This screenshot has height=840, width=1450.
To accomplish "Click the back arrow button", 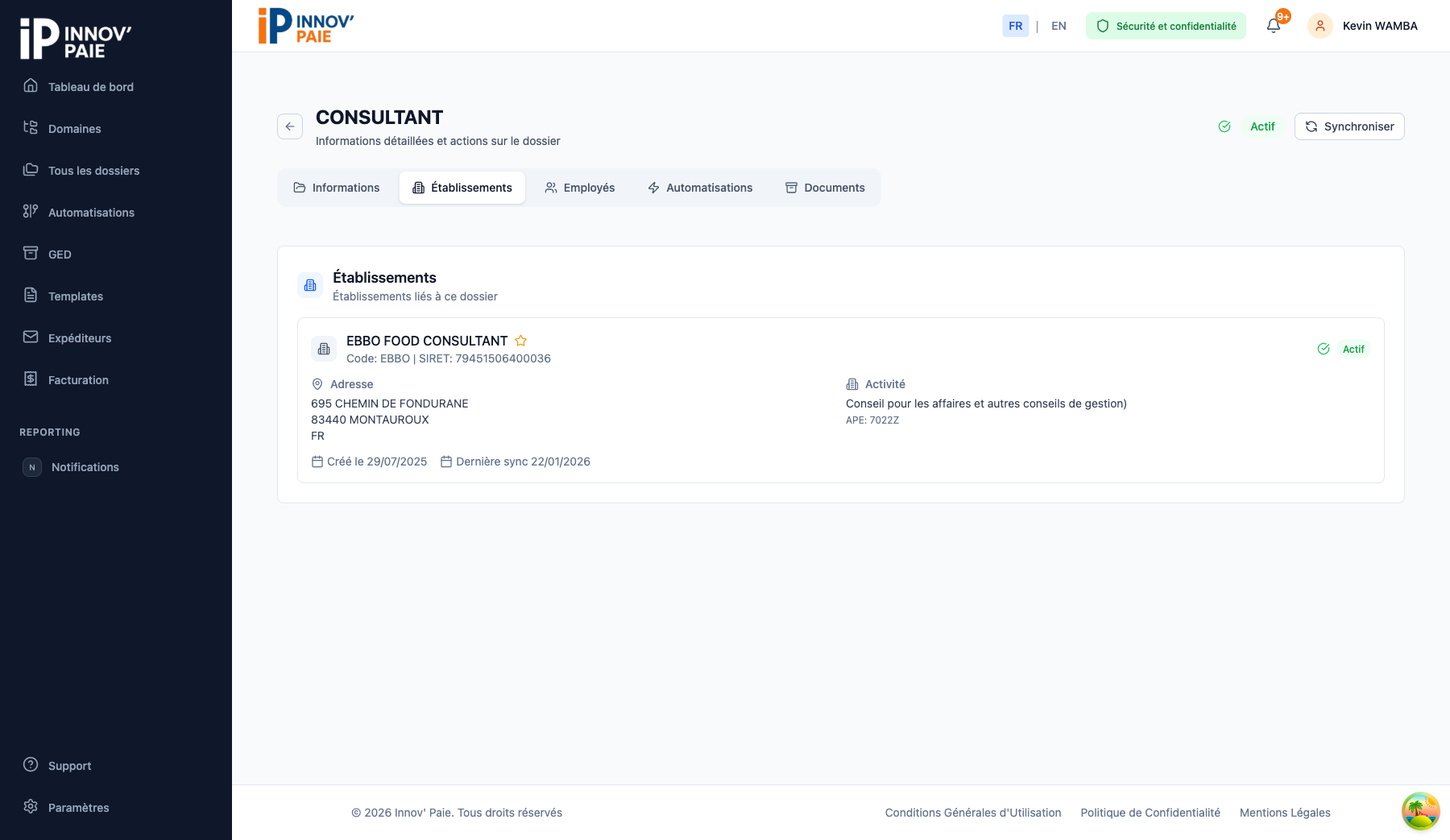I will pos(290,126).
